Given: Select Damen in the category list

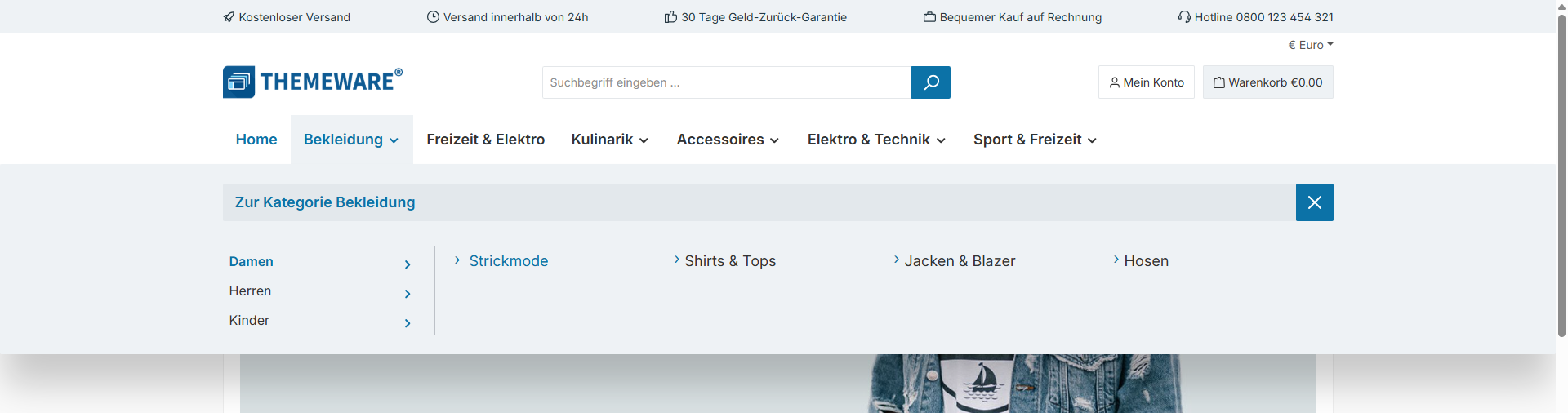Looking at the screenshot, I should pos(252,262).
